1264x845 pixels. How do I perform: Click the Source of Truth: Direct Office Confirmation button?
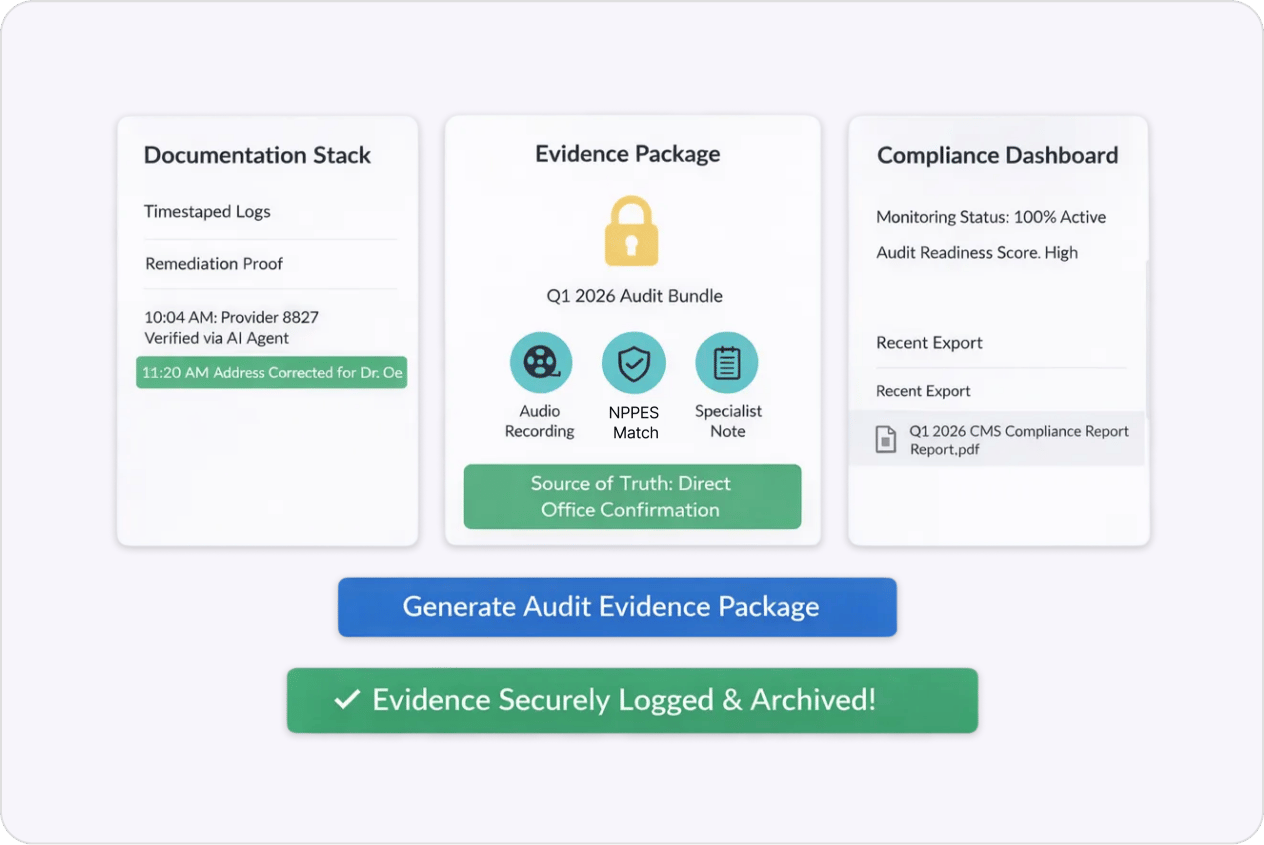632,496
